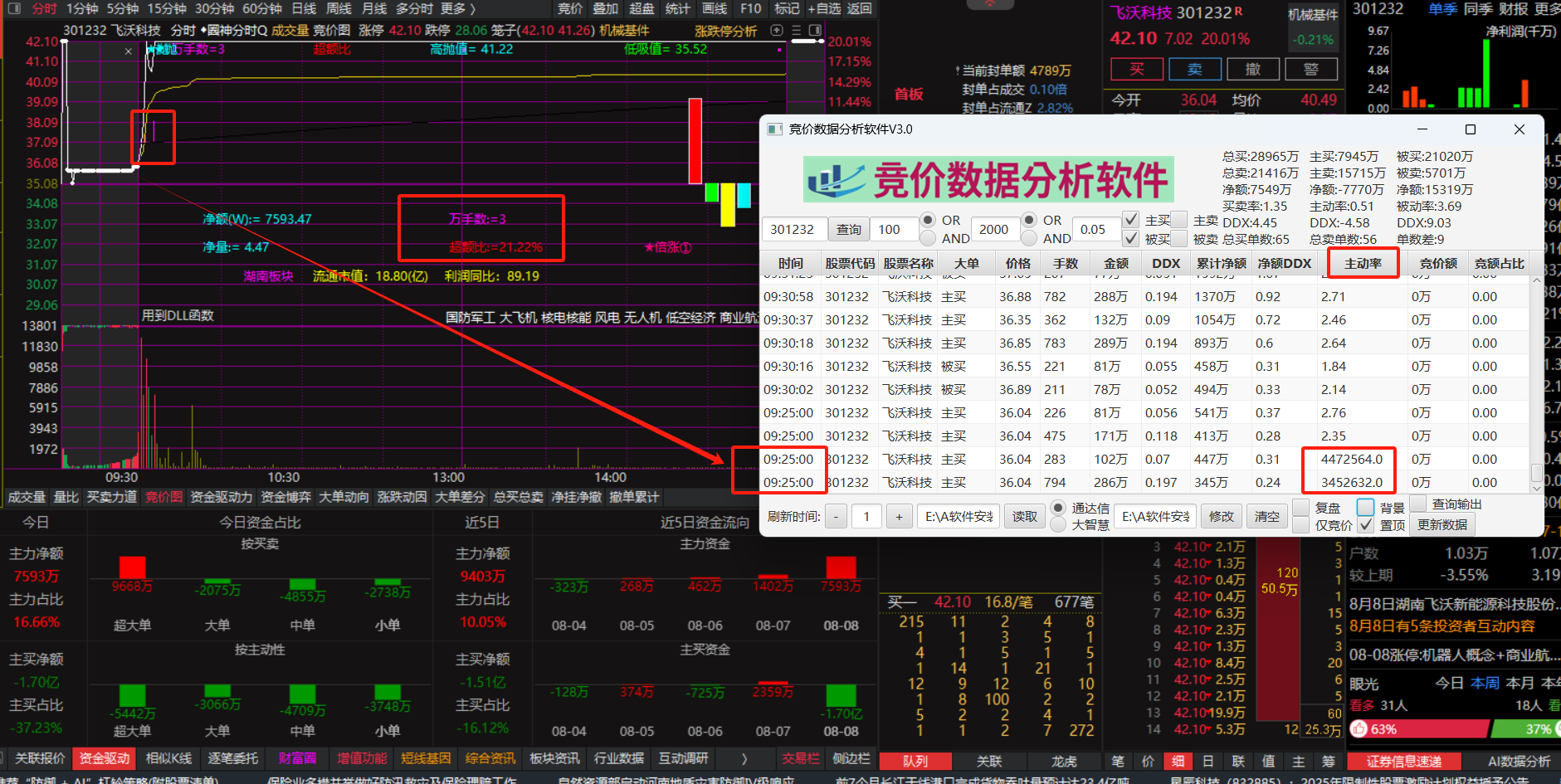Click the 价 button in bottom bar
This screenshot has width=1561, height=784.
pos(1148,761)
